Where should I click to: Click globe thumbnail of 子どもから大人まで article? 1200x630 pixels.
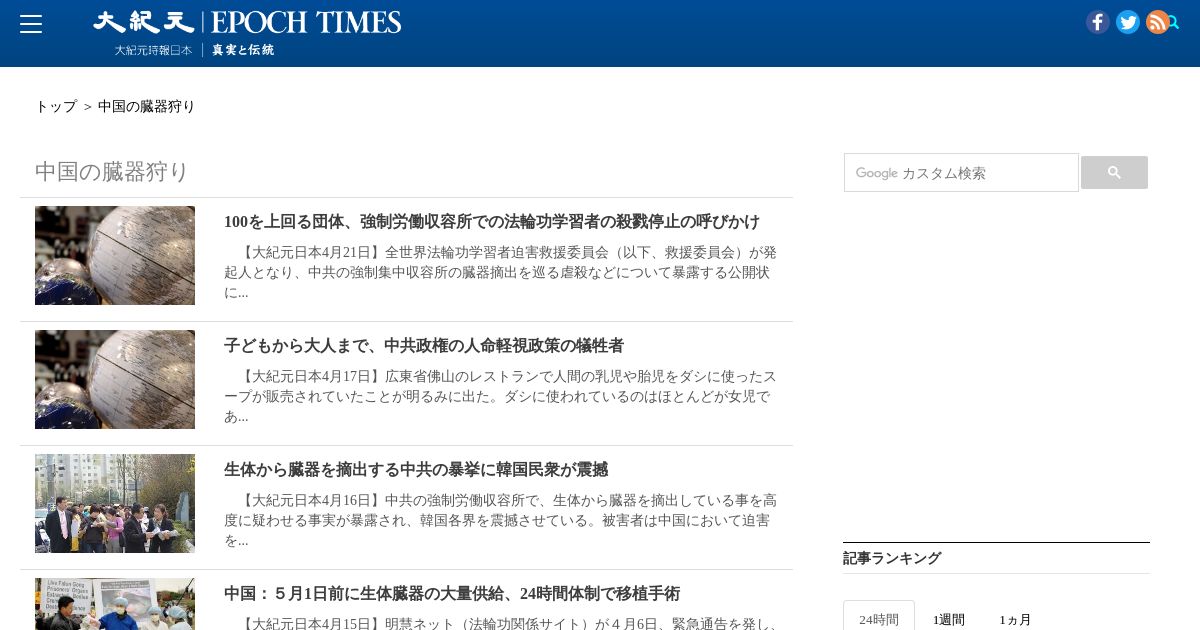(x=115, y=379)
